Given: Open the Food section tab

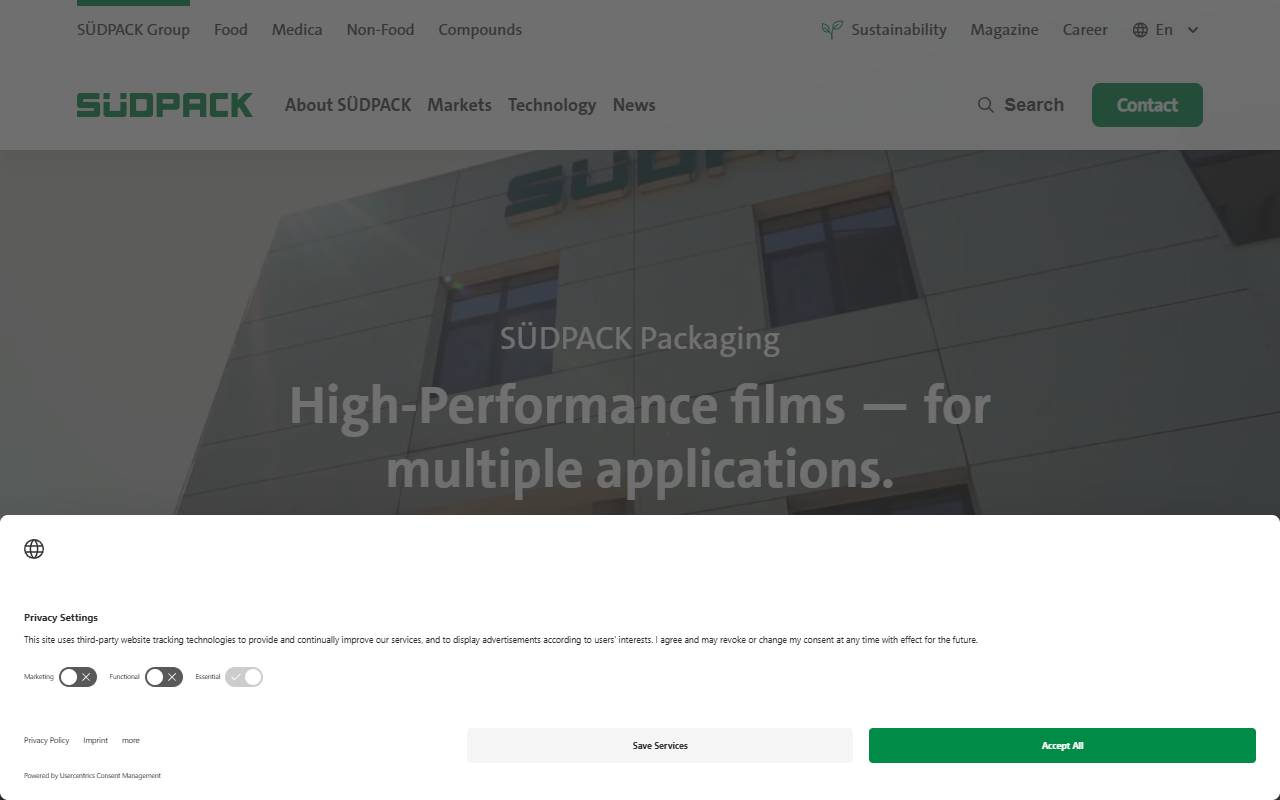Looking at the screenshot, I should (x=231, y=30).
